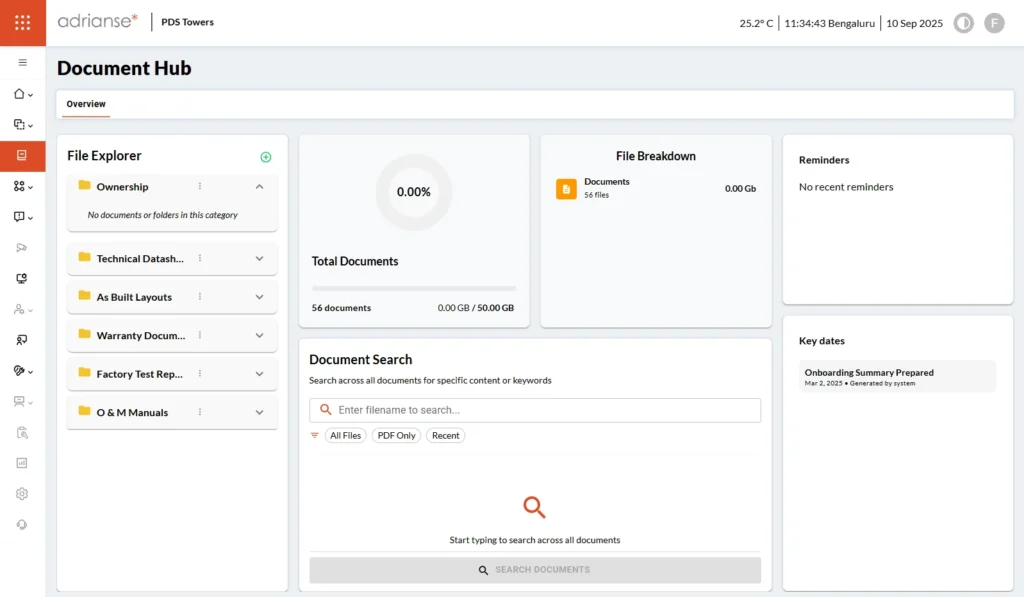Open the app launcher grid icon
The image size is (1024, 597).
point(22,22)
